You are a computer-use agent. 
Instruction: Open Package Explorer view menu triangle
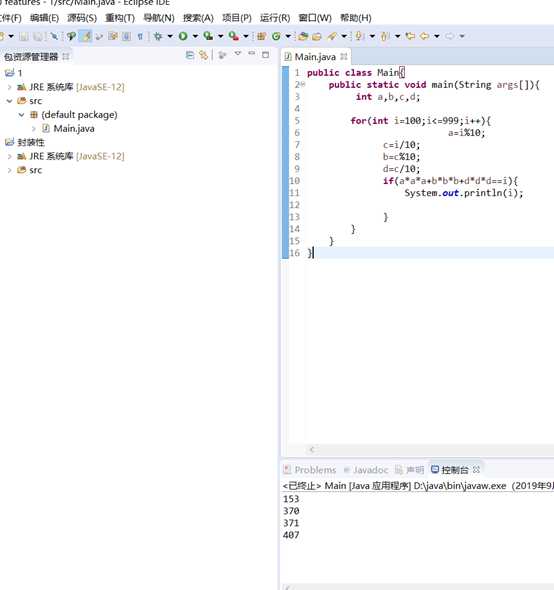coord(237,54)
